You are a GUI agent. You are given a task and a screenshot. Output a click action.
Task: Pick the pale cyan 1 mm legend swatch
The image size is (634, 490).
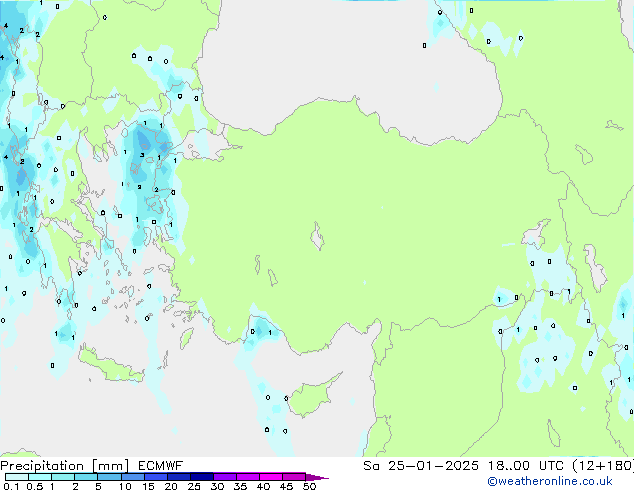pyautogui.click(x=62, y=477)
